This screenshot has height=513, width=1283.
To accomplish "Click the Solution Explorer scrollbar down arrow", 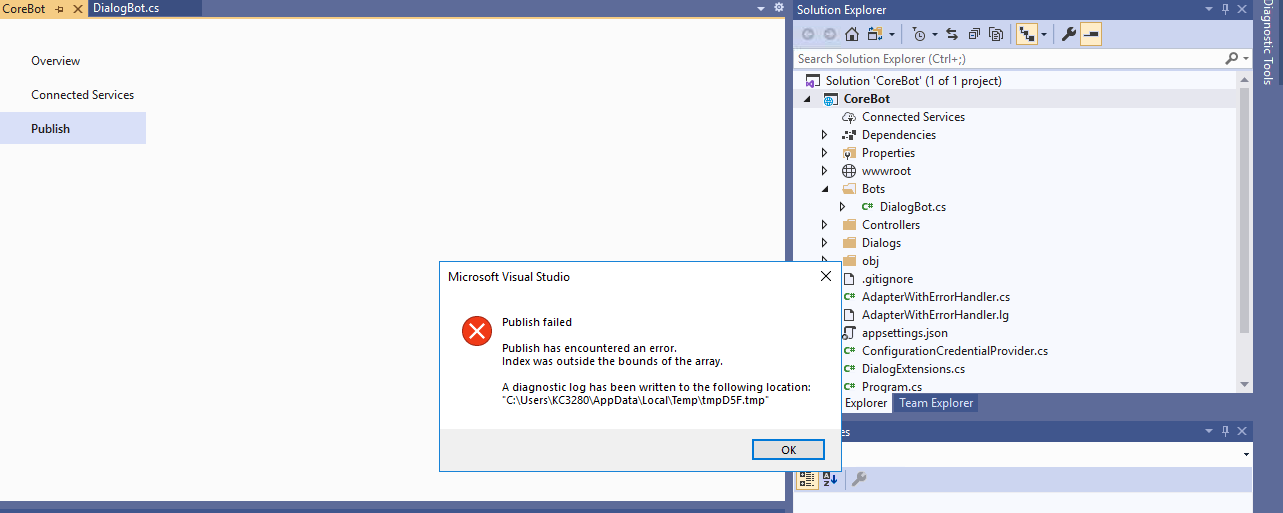I will [x=1245, y=384].
